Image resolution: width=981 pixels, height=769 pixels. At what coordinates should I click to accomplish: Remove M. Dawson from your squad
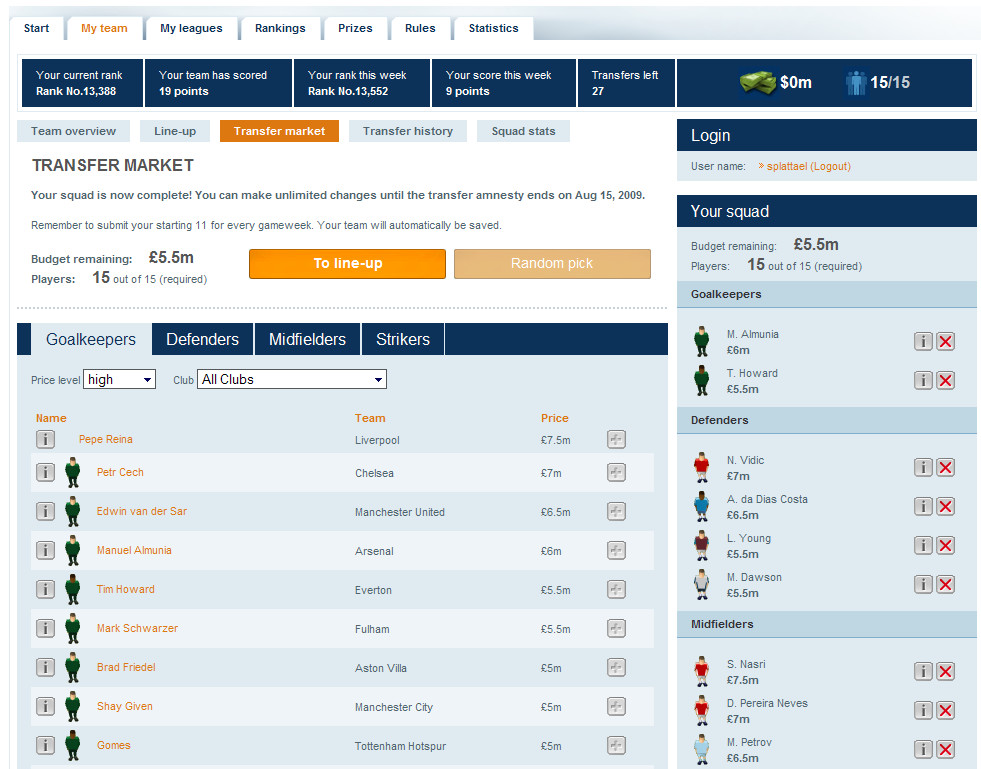click(945, 584)
